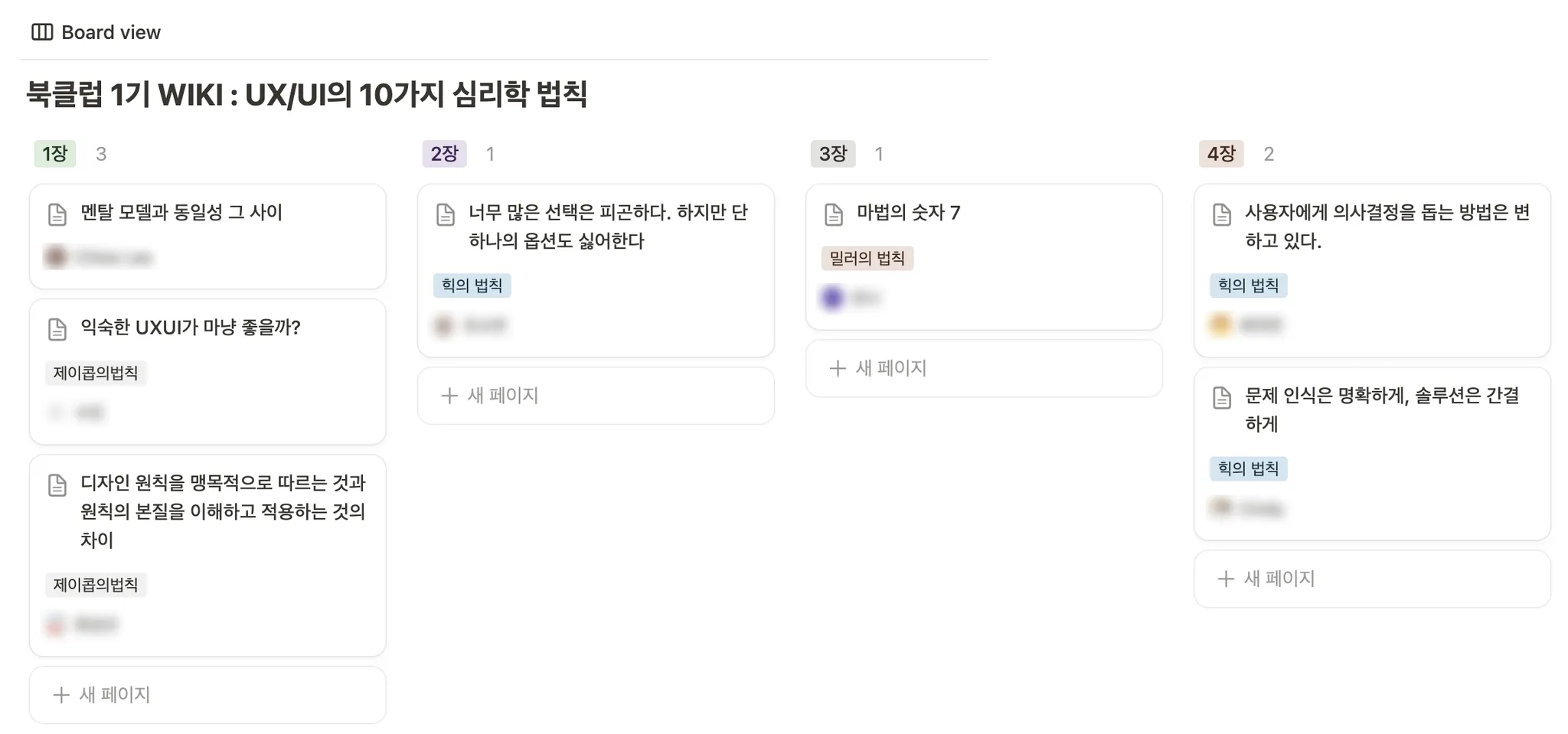
Task: Click the 4장 column header label
Action: click(1220, 154)
